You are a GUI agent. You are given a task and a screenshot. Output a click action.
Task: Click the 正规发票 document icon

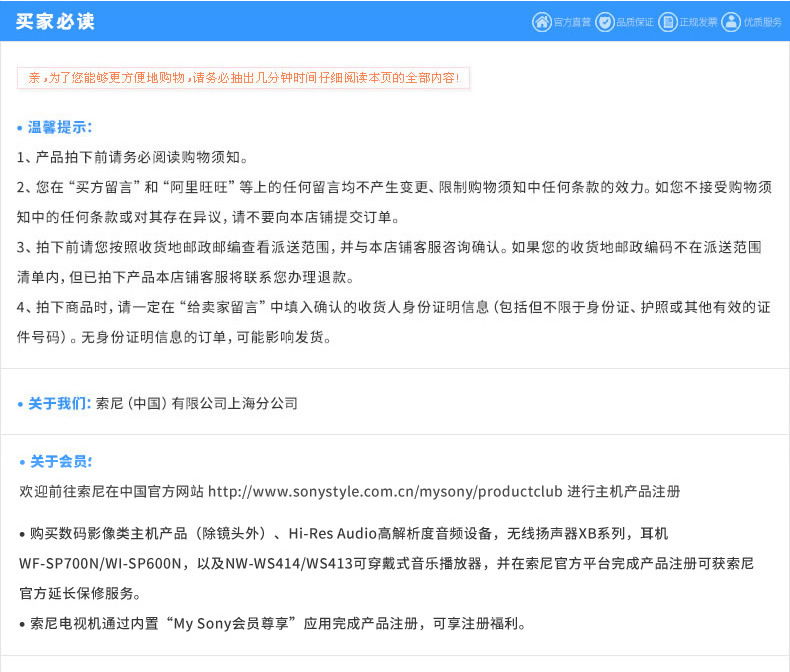668,22
